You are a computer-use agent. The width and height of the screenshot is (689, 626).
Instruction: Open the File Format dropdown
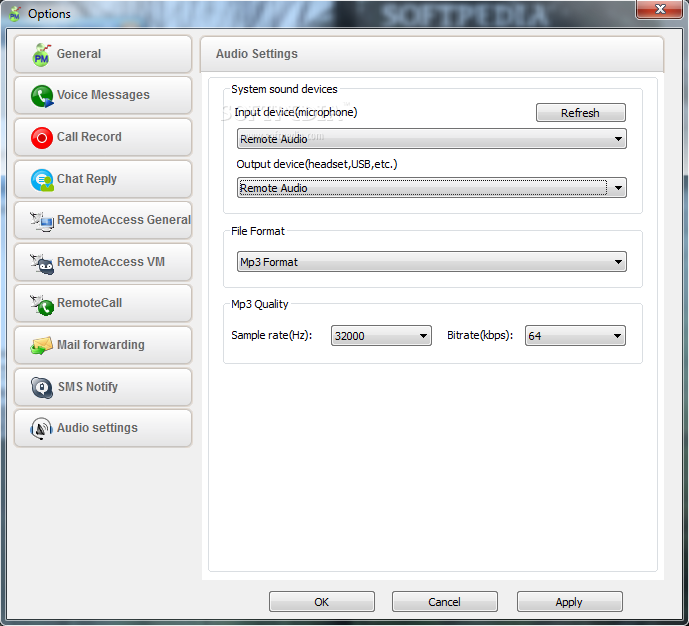432,262
